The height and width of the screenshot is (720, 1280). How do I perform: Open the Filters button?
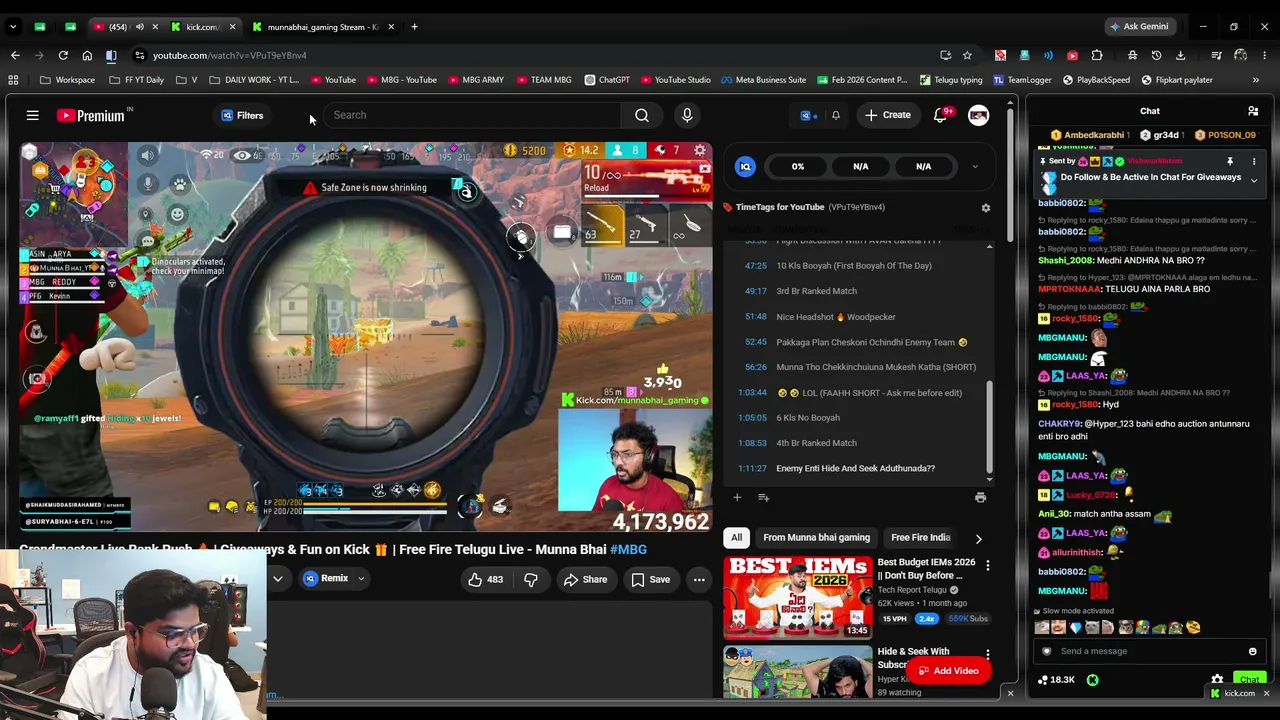[x=242, y=115]
